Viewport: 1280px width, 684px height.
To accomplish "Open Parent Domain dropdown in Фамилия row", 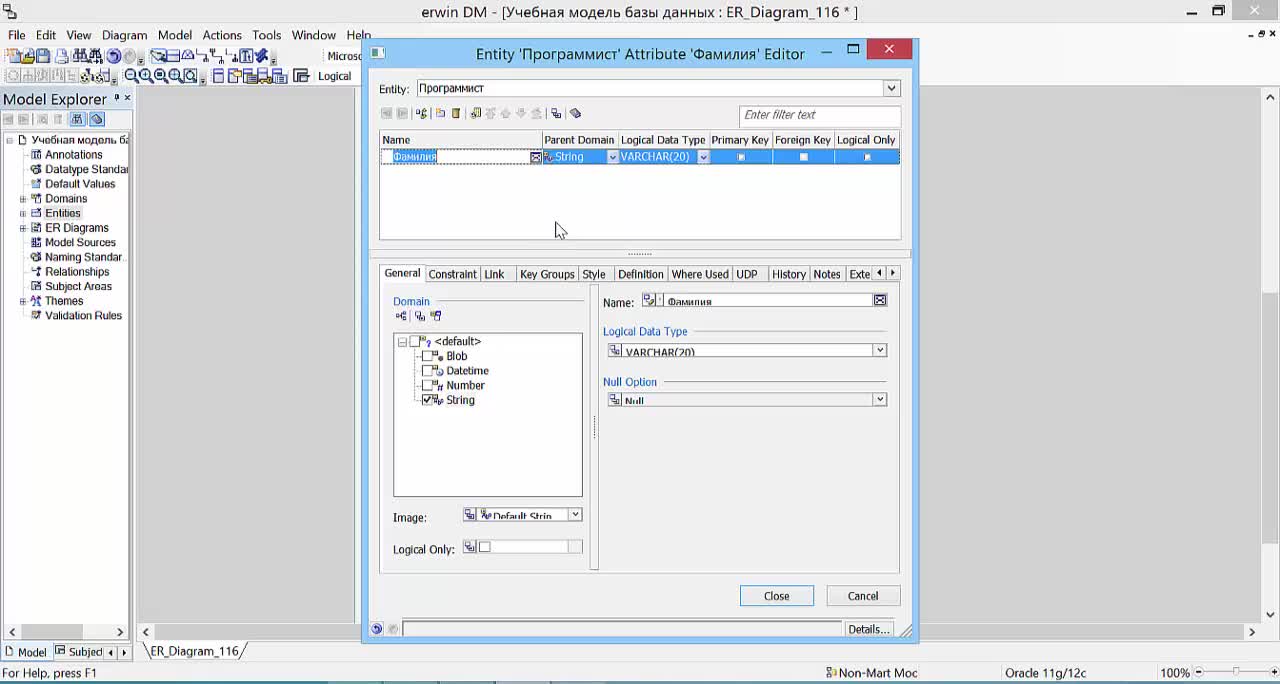I will point(612,157).
